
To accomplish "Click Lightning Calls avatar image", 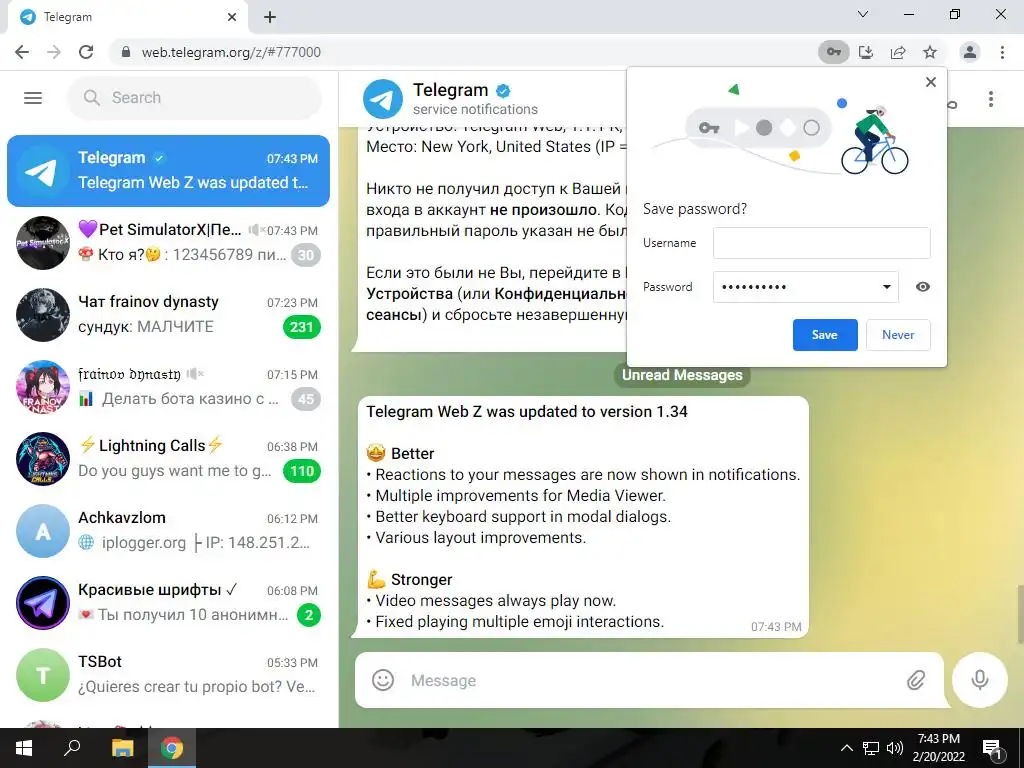I will click(42, 459).
